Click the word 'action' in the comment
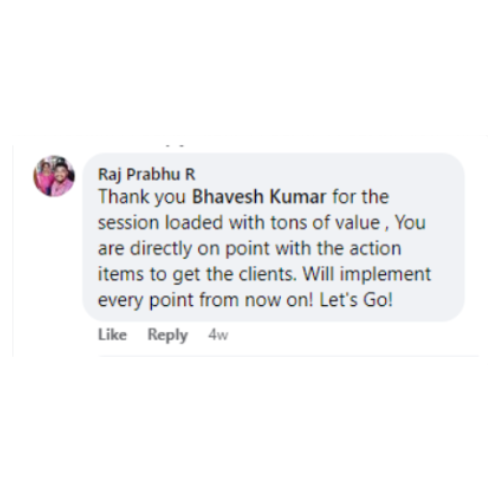 [x=375, y=248]
